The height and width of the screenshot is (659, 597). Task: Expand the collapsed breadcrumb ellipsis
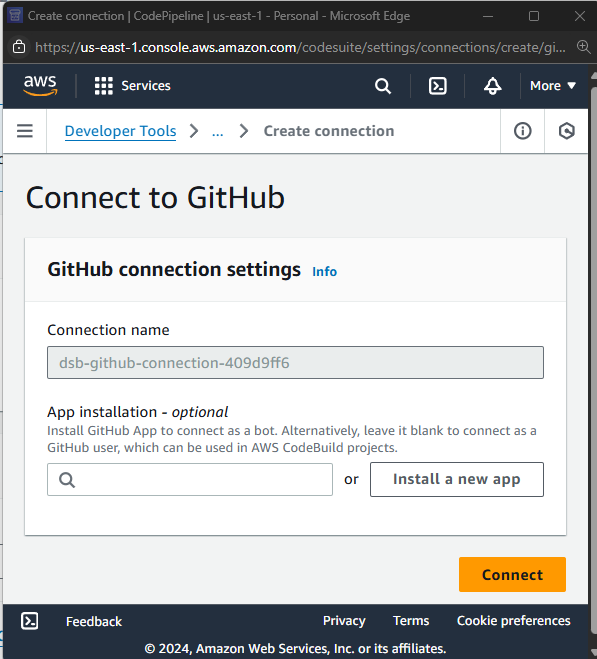point(217,132)
